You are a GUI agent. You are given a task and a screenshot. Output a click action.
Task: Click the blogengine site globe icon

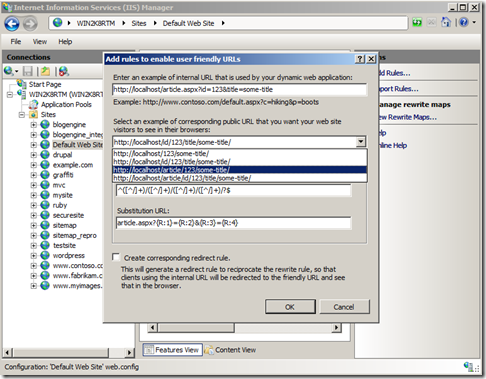coord(45,125)
